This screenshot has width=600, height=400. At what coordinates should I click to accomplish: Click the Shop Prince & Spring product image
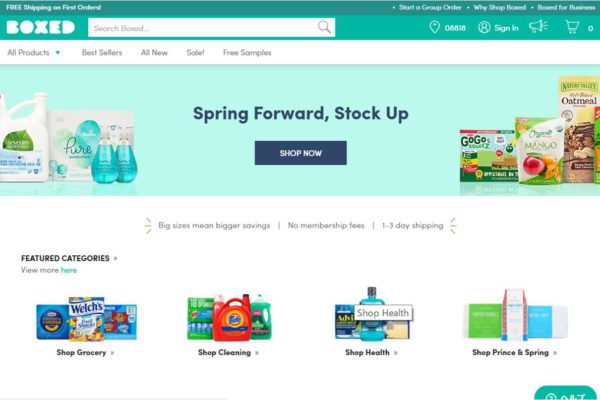click(x=515, y=315)
